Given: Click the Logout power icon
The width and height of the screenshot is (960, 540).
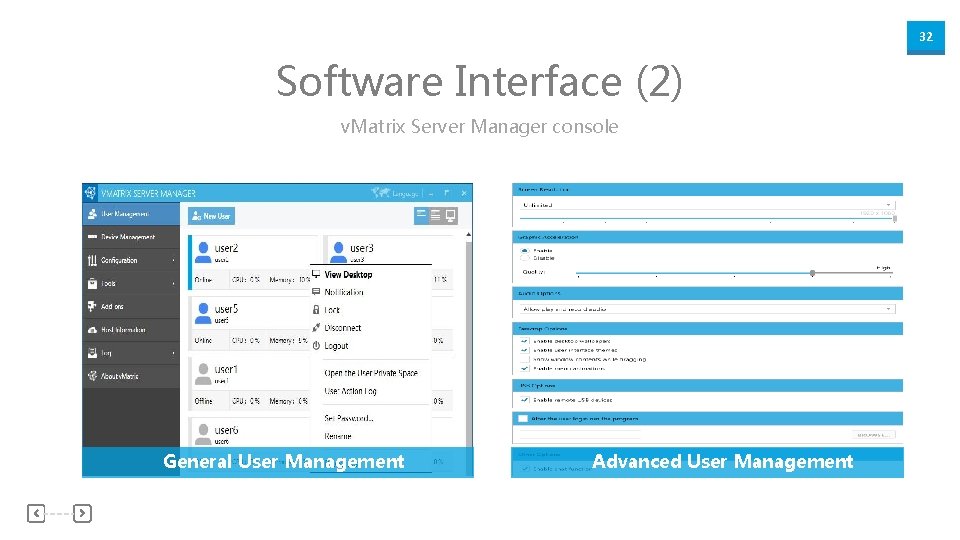Looking at the screenshot, I should [x=316, y=345].
